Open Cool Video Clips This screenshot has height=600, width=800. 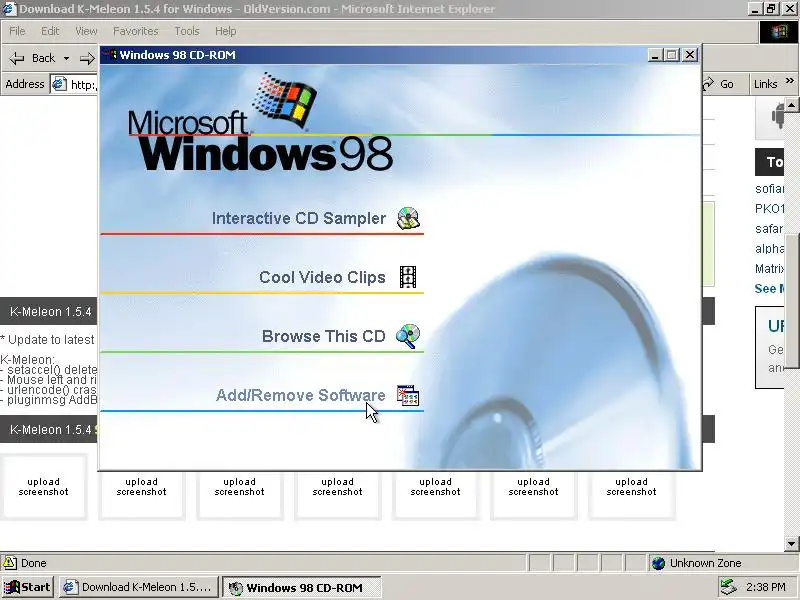[x=322, y=278]
